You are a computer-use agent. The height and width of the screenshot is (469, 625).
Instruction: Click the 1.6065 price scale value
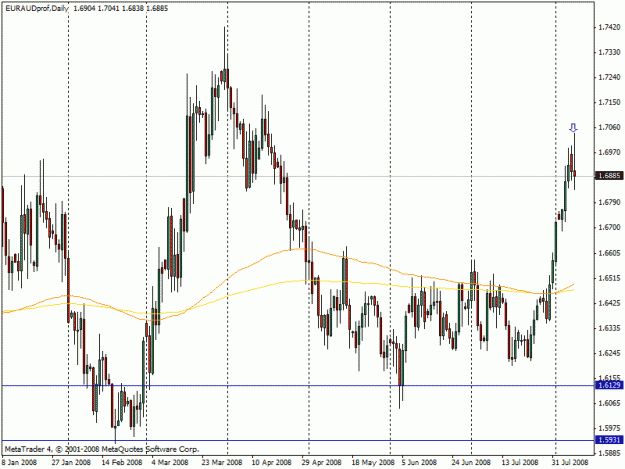610,403
